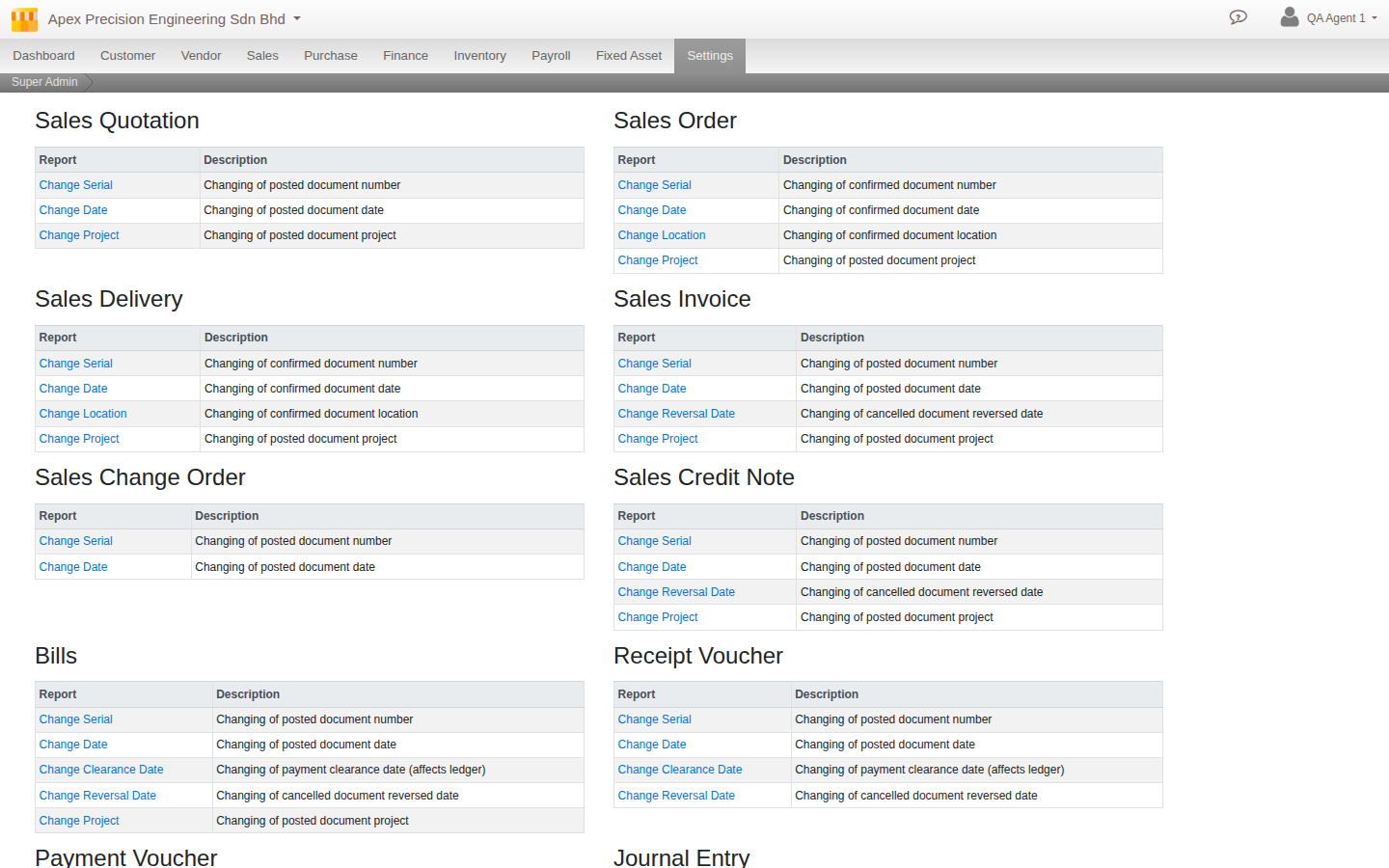Open Change Date under Sales Change Order
The image size is (1389, 868).
coord(73,567)
